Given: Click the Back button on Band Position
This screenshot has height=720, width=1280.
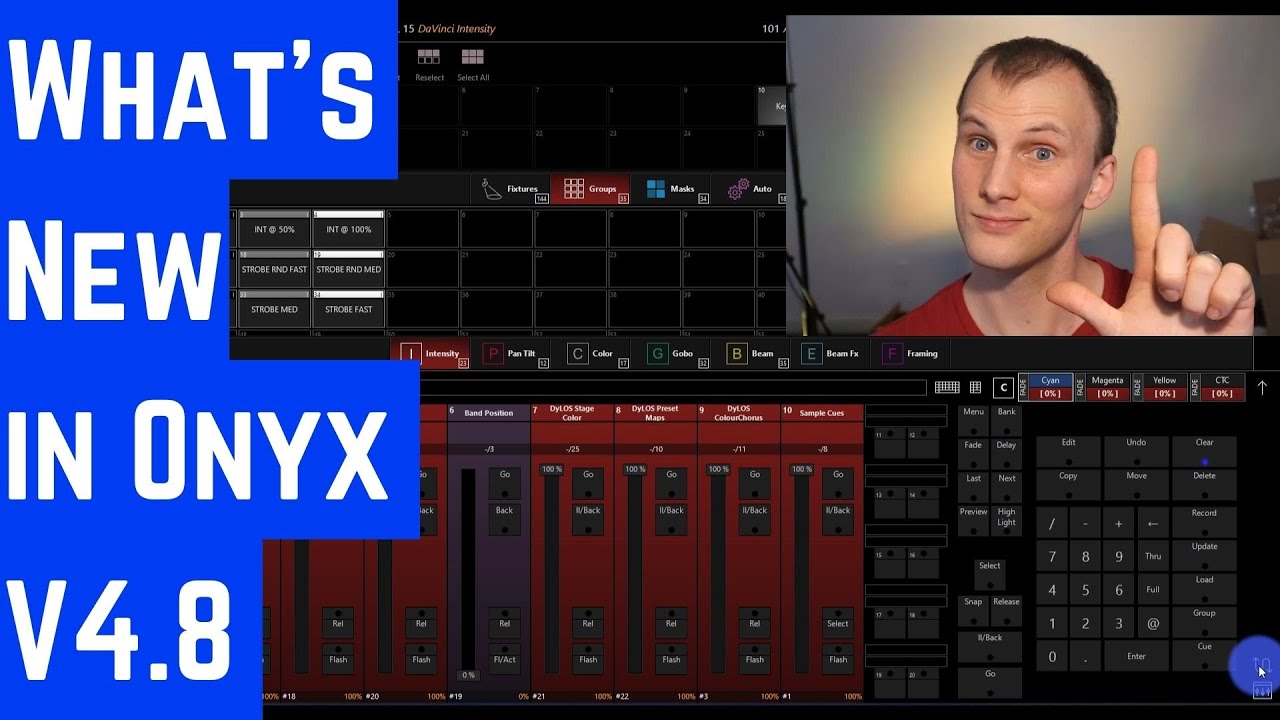Looking at the screenshot, I should (504, 518).
